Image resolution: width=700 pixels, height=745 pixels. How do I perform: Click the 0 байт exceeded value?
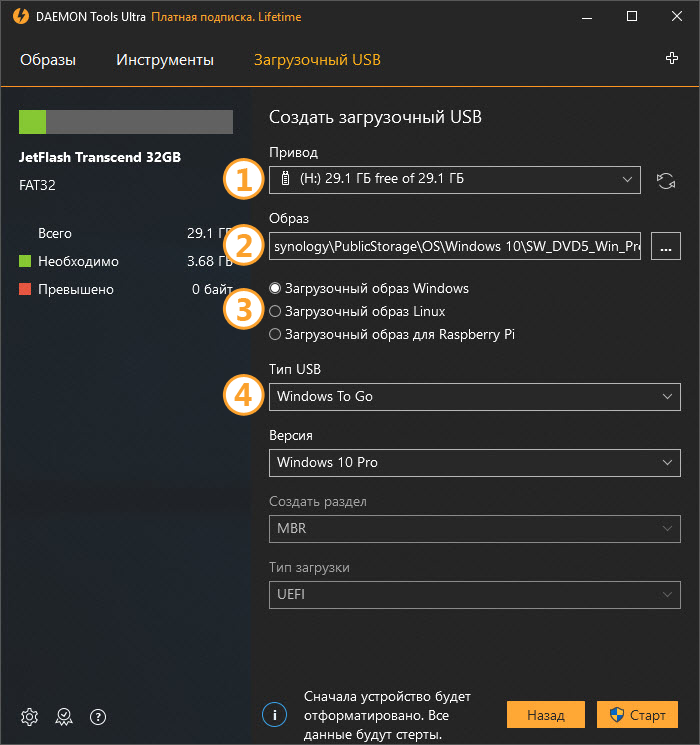point(212,289)
